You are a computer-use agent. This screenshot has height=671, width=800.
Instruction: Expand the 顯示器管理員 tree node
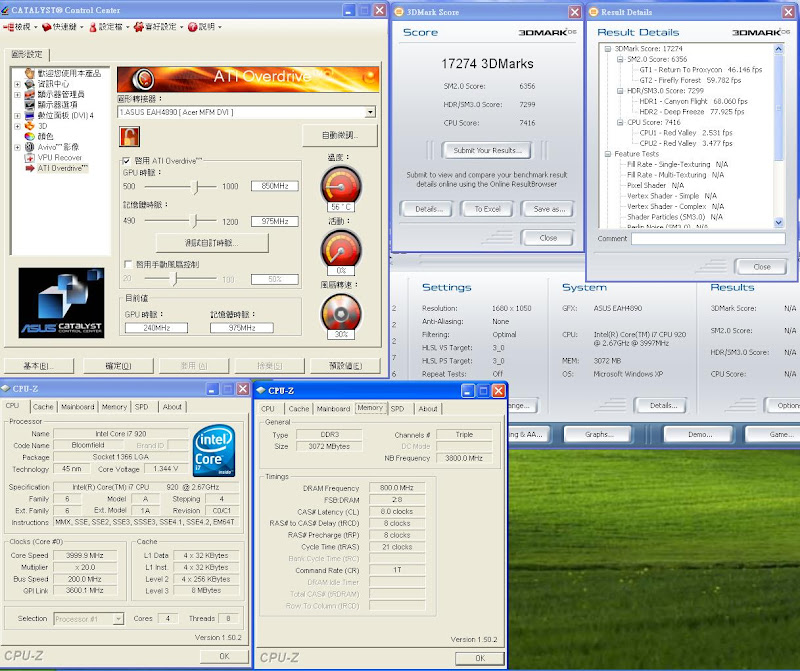(17, 95)
